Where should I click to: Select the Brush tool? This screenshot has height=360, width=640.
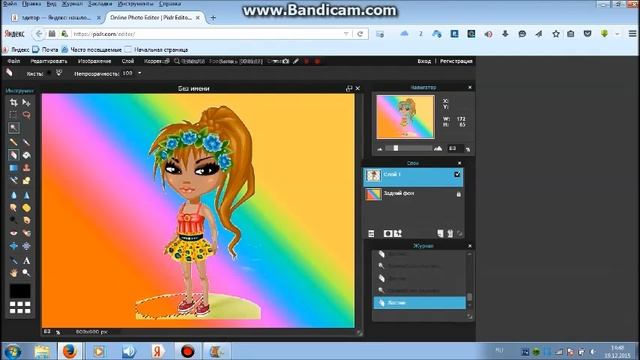click(27, 142)
